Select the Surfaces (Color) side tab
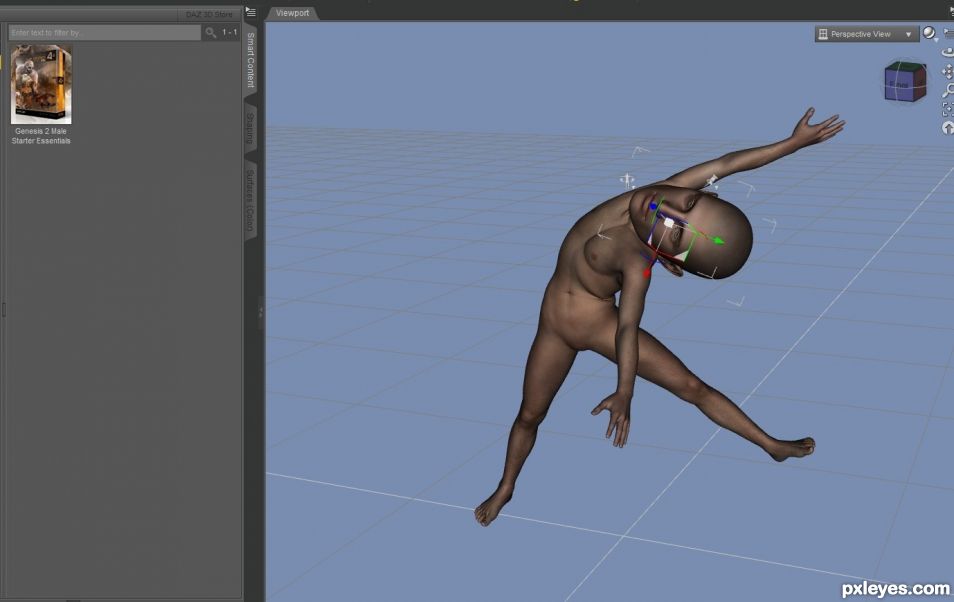954x602 pixels. [x=250, y=200]
